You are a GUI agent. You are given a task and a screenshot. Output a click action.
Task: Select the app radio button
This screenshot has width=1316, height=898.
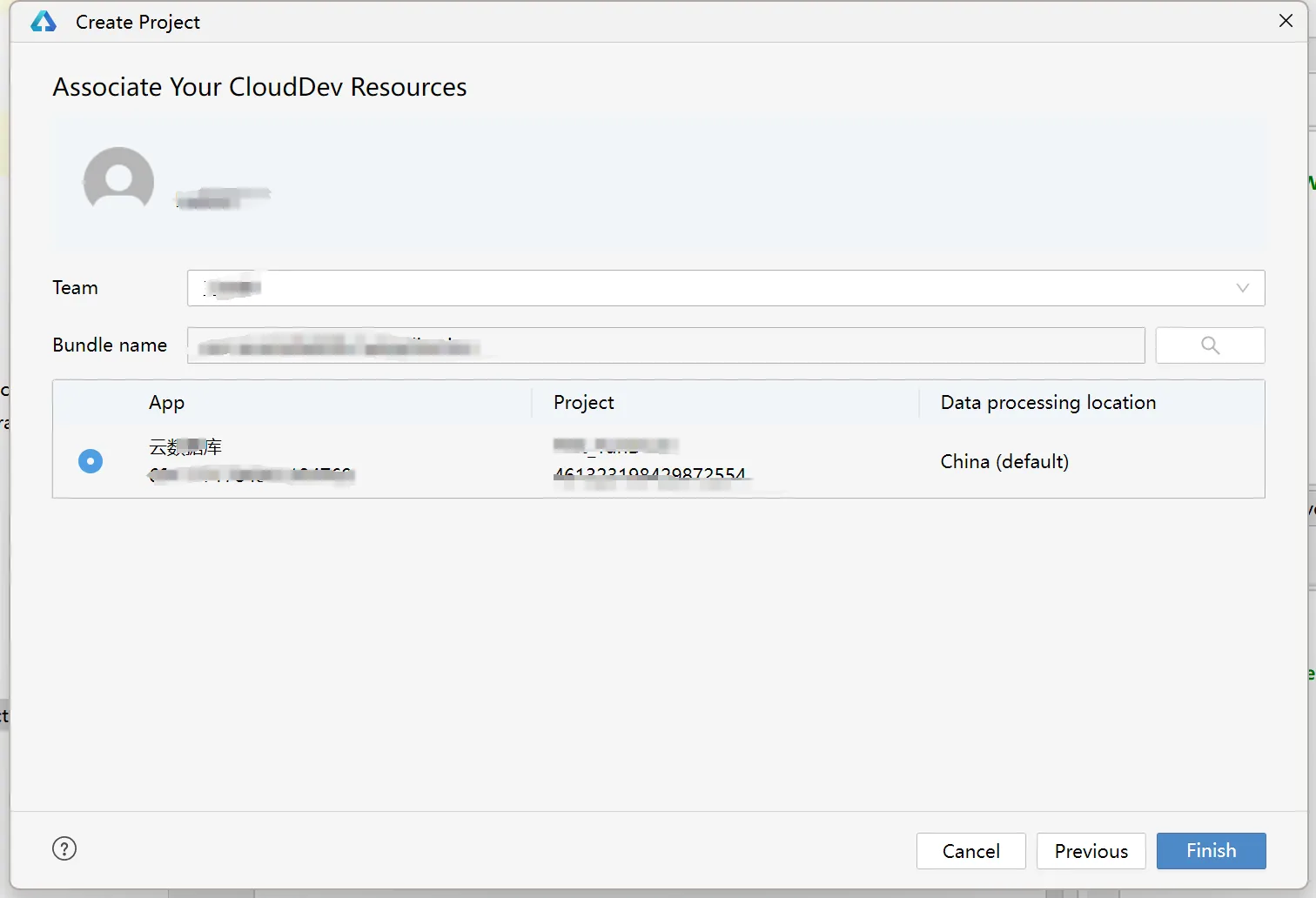coord(91,461)
